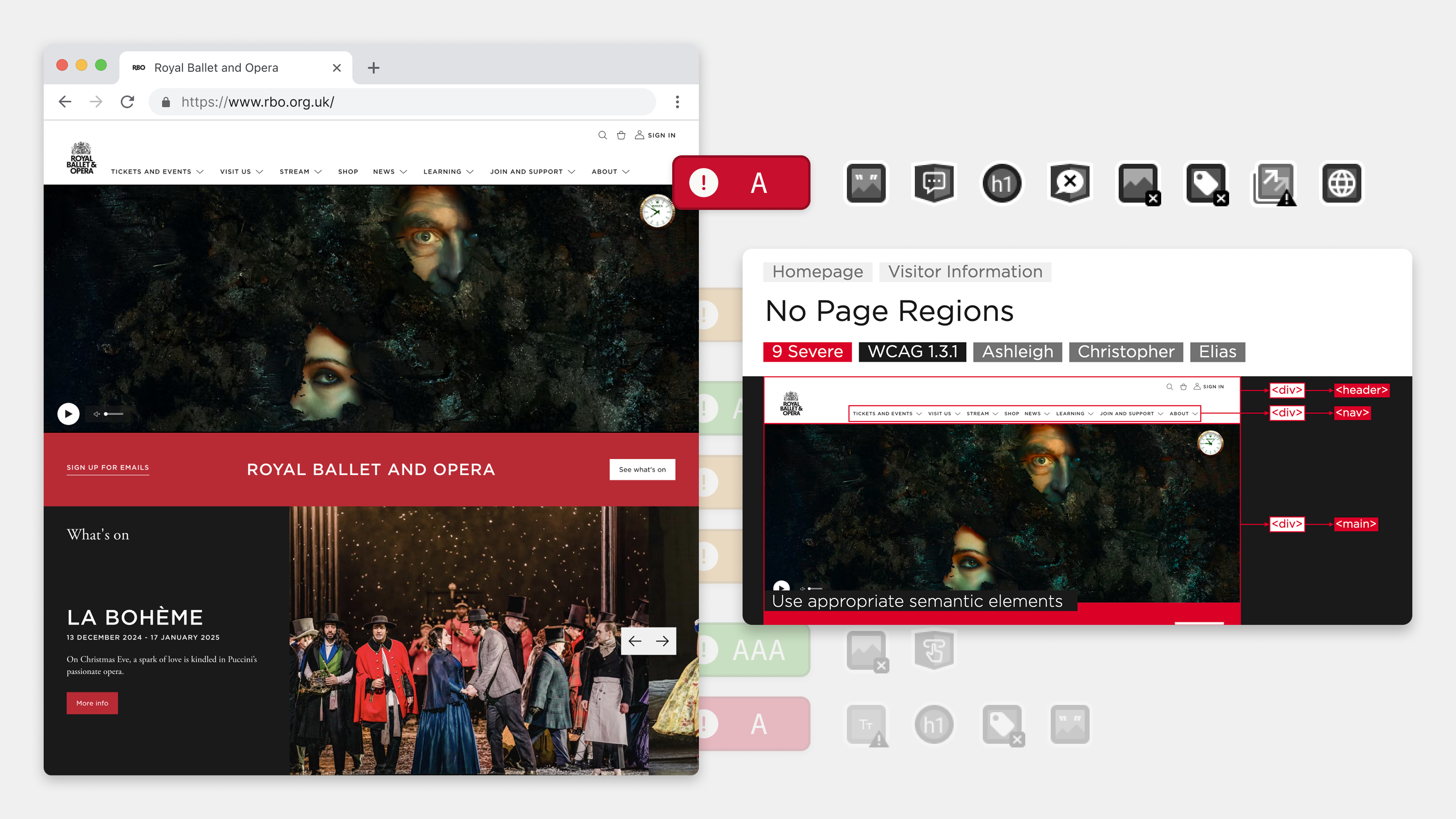Click the h1 heading issue icon
1456x819 pixels.
[x=1001, y=183]
